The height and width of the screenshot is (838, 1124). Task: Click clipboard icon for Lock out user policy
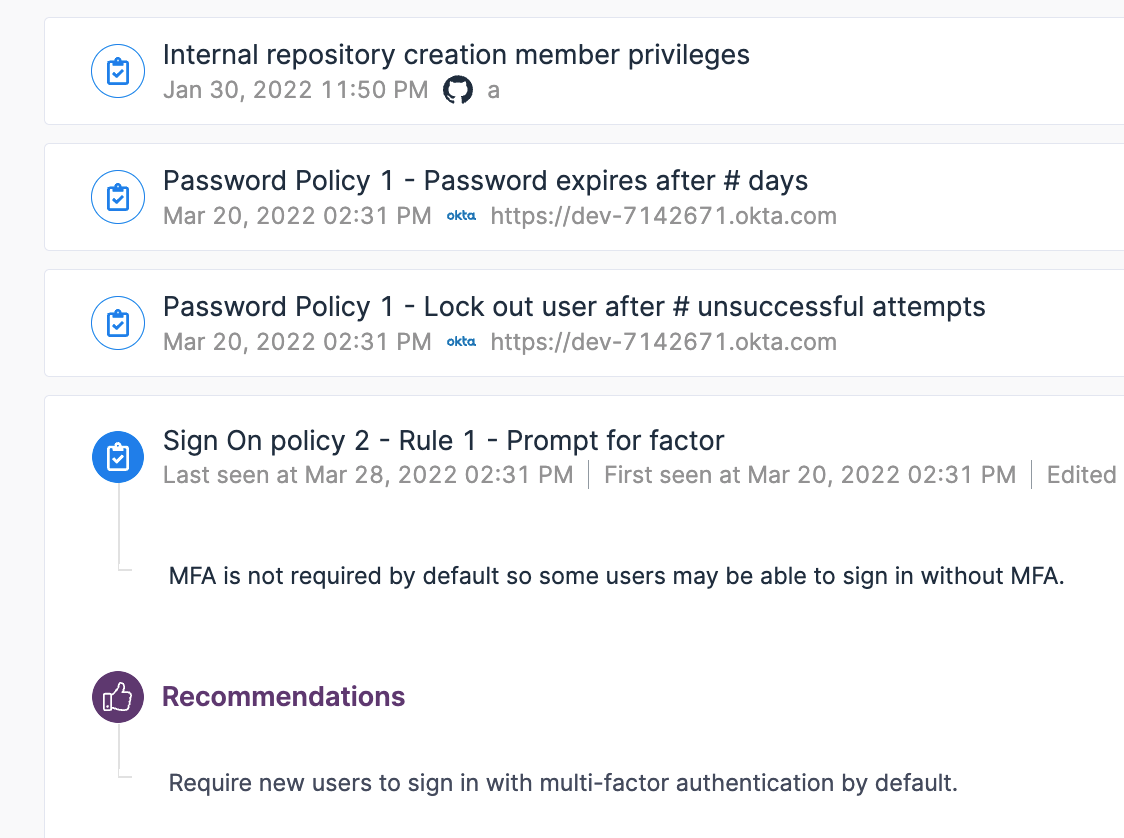(118, 323)
